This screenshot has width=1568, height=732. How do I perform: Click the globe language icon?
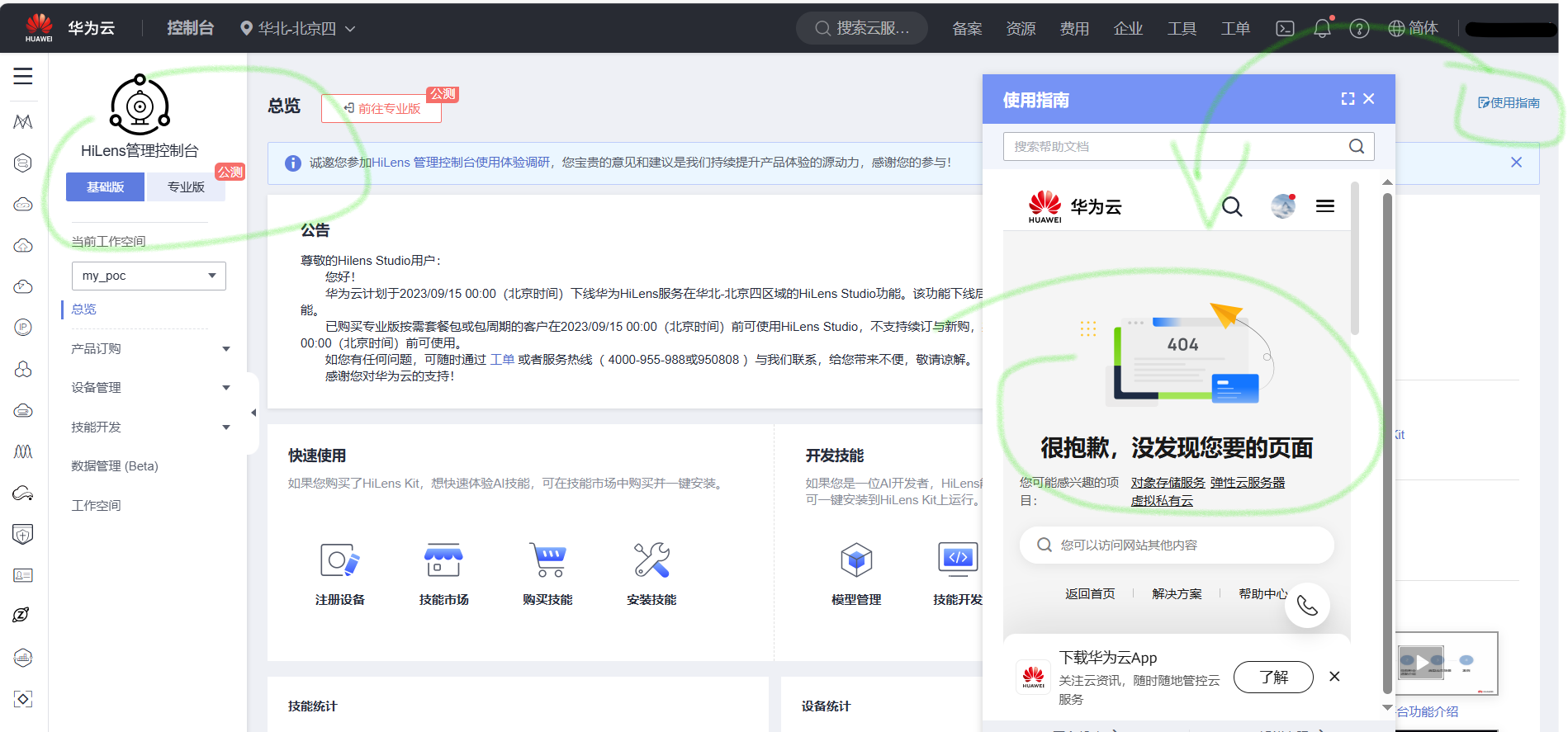click(1396, 28)
